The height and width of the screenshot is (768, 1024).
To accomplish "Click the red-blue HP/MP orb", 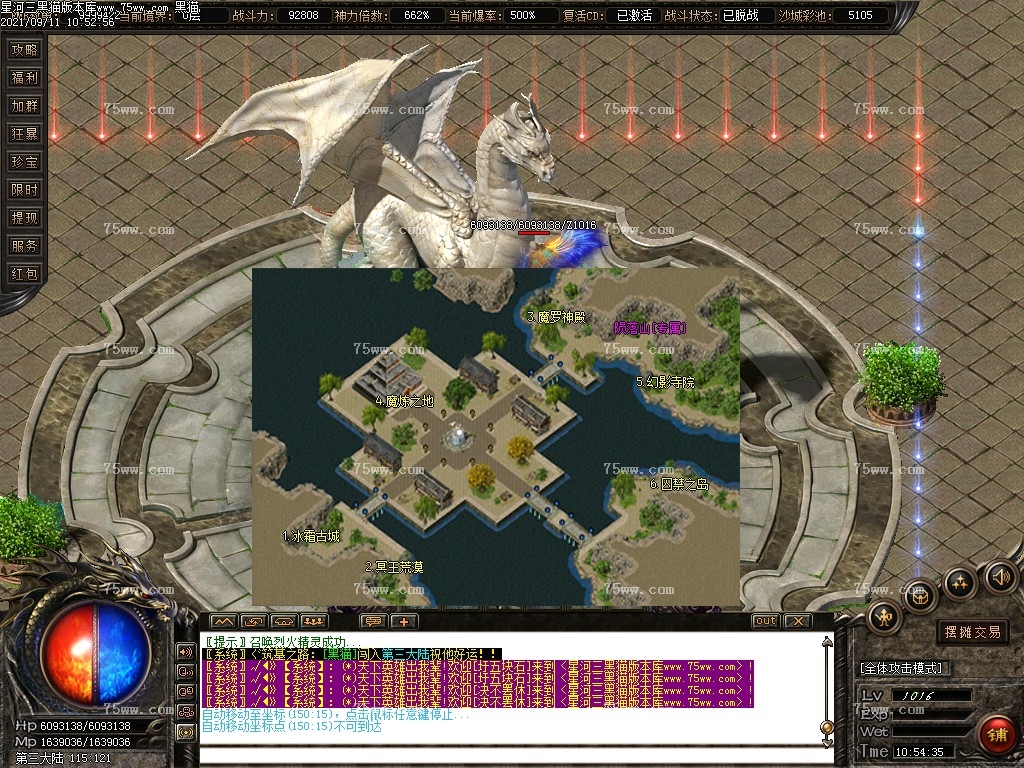I will [x=96, y=653].
